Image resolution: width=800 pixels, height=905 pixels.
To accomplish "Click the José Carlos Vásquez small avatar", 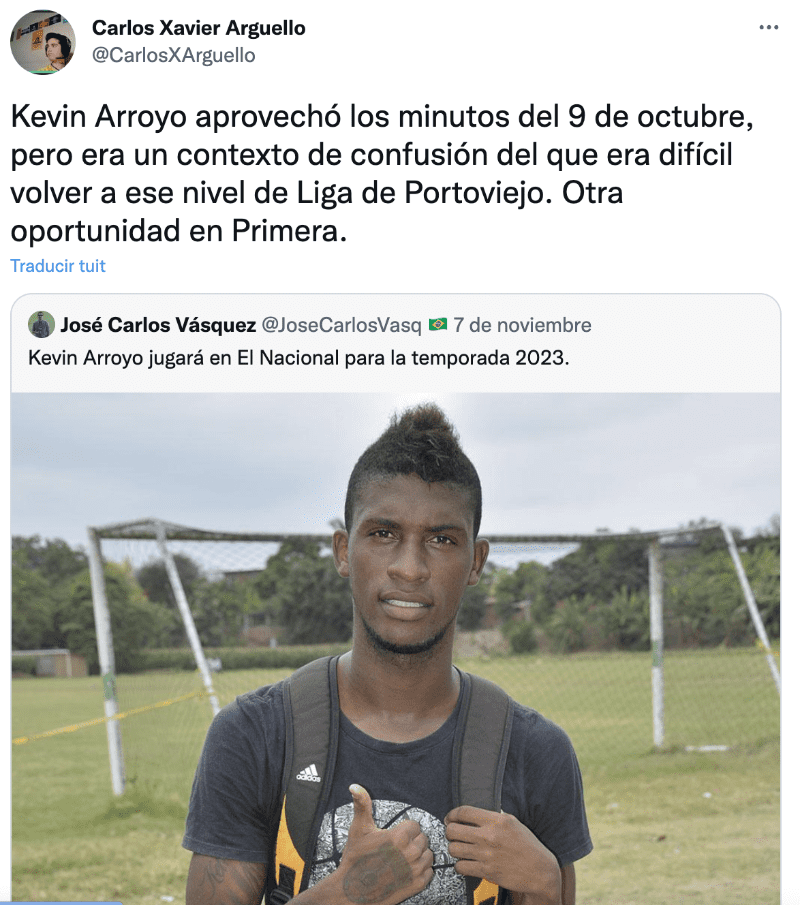I will pos(41,324).
